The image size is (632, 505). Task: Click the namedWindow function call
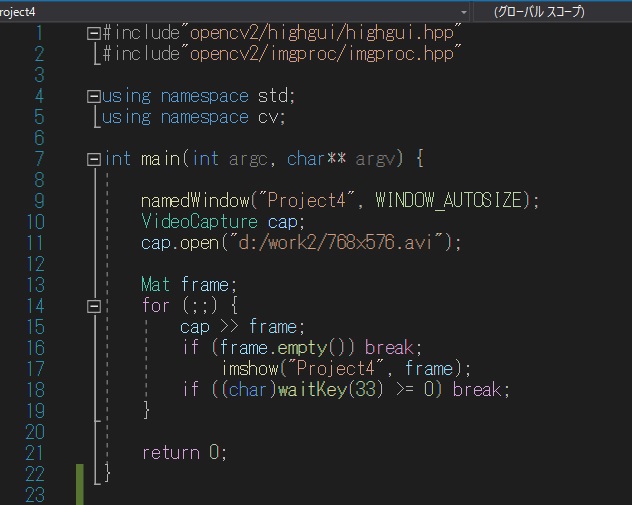point(195,200)
